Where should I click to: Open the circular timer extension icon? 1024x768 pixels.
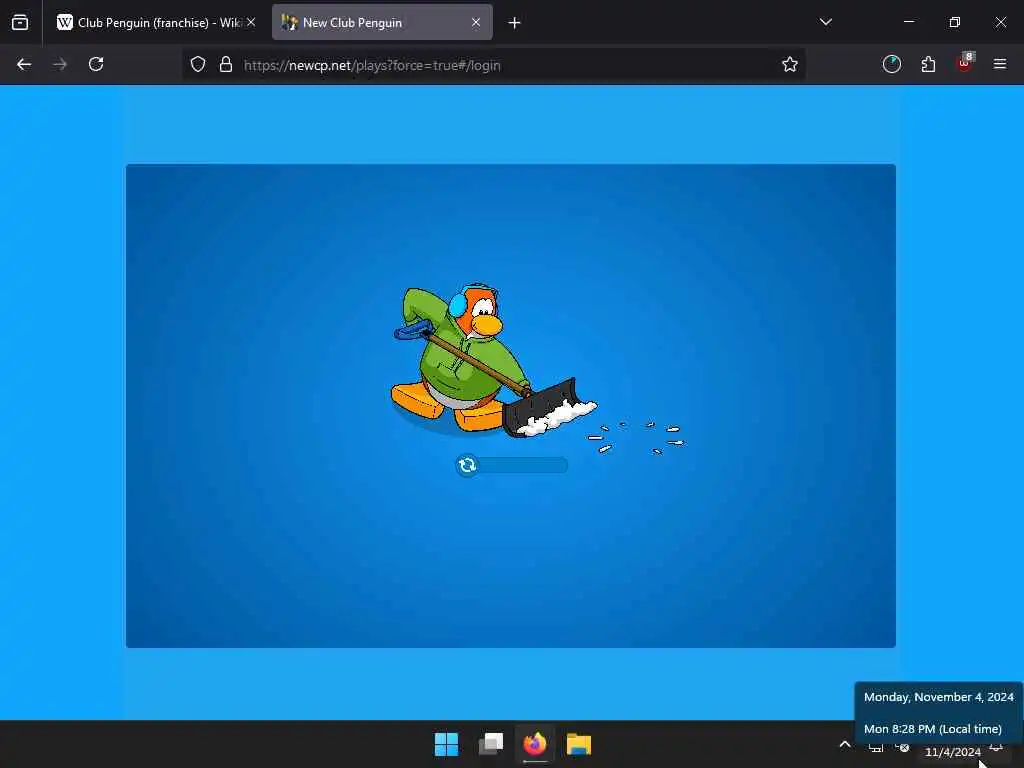point(891,64)
